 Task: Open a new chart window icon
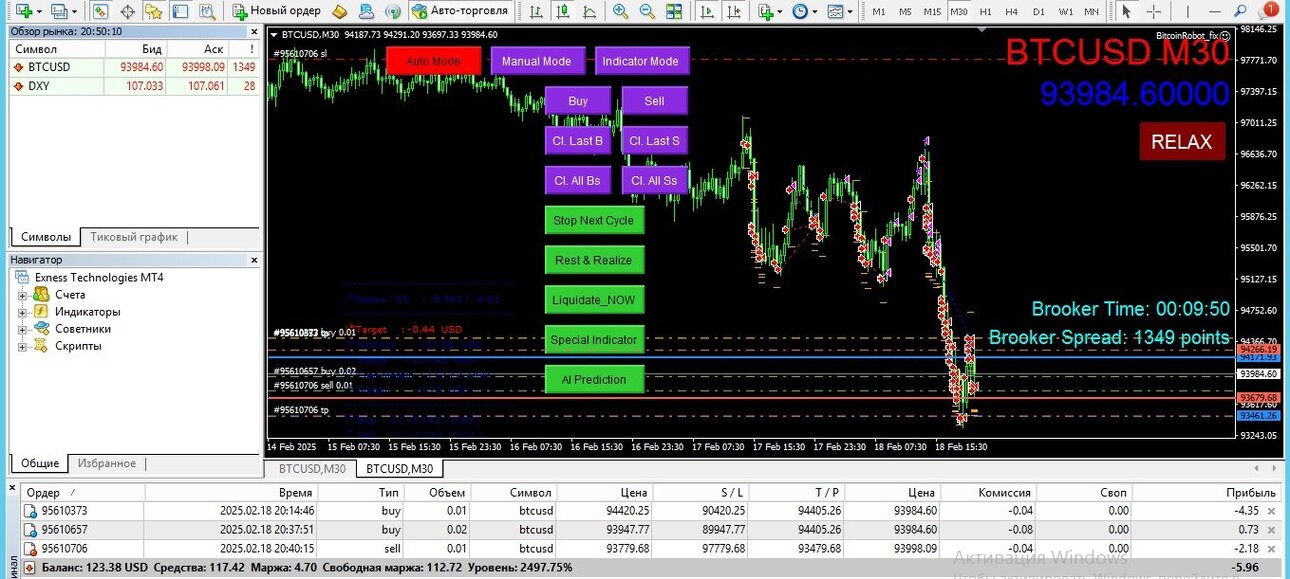[x=23, y=11]
